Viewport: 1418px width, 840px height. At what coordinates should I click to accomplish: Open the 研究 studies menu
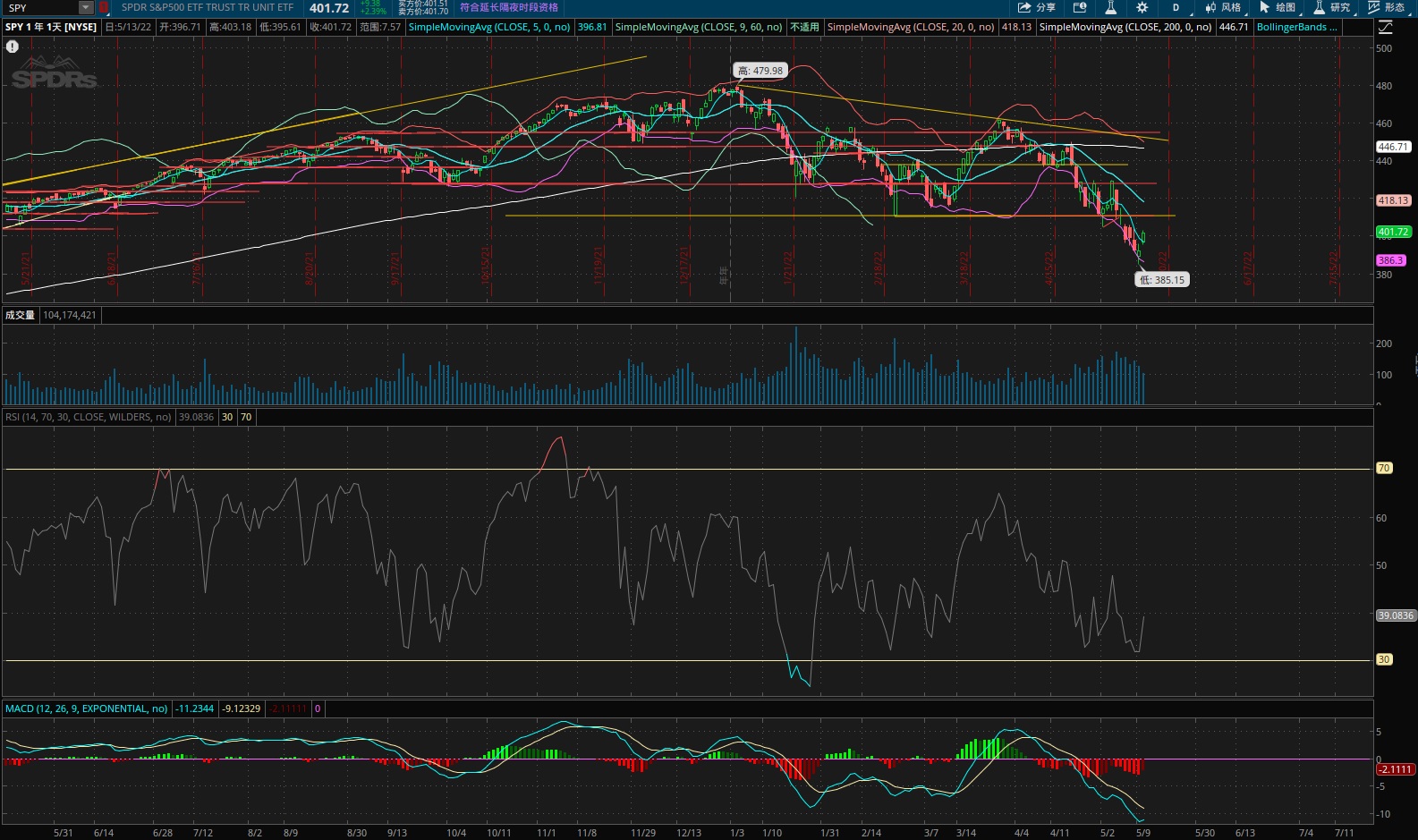click(x=1332, y=7)
